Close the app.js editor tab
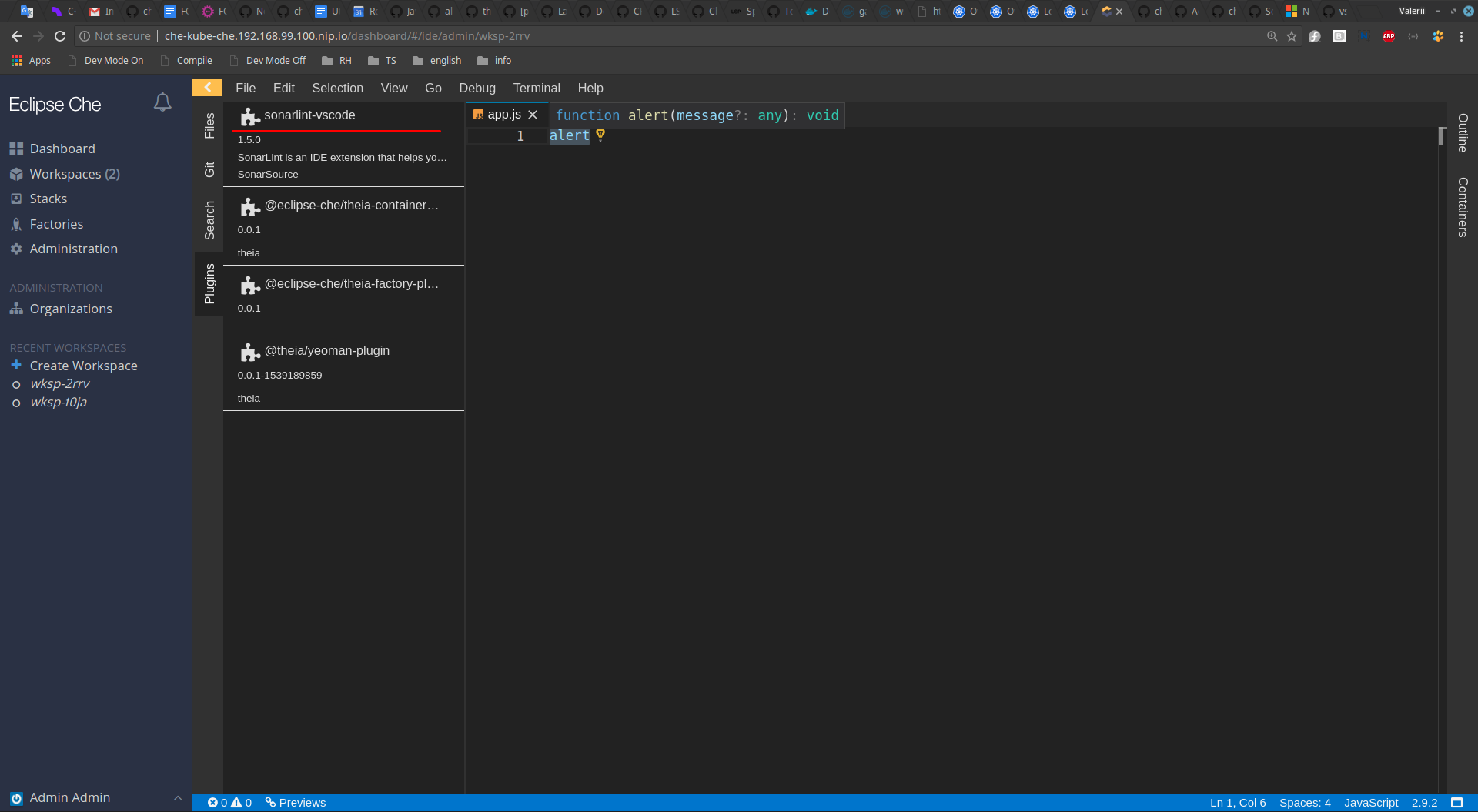This screenshot has width=1478, height=812. pyautogui.click(x=533, y=114)
